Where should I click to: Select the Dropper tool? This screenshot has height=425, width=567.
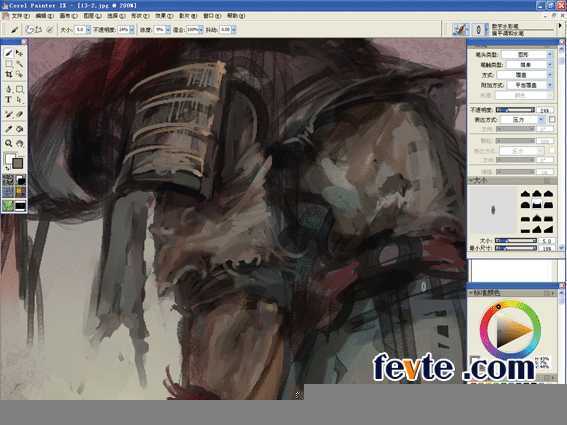tap(9, 129)
